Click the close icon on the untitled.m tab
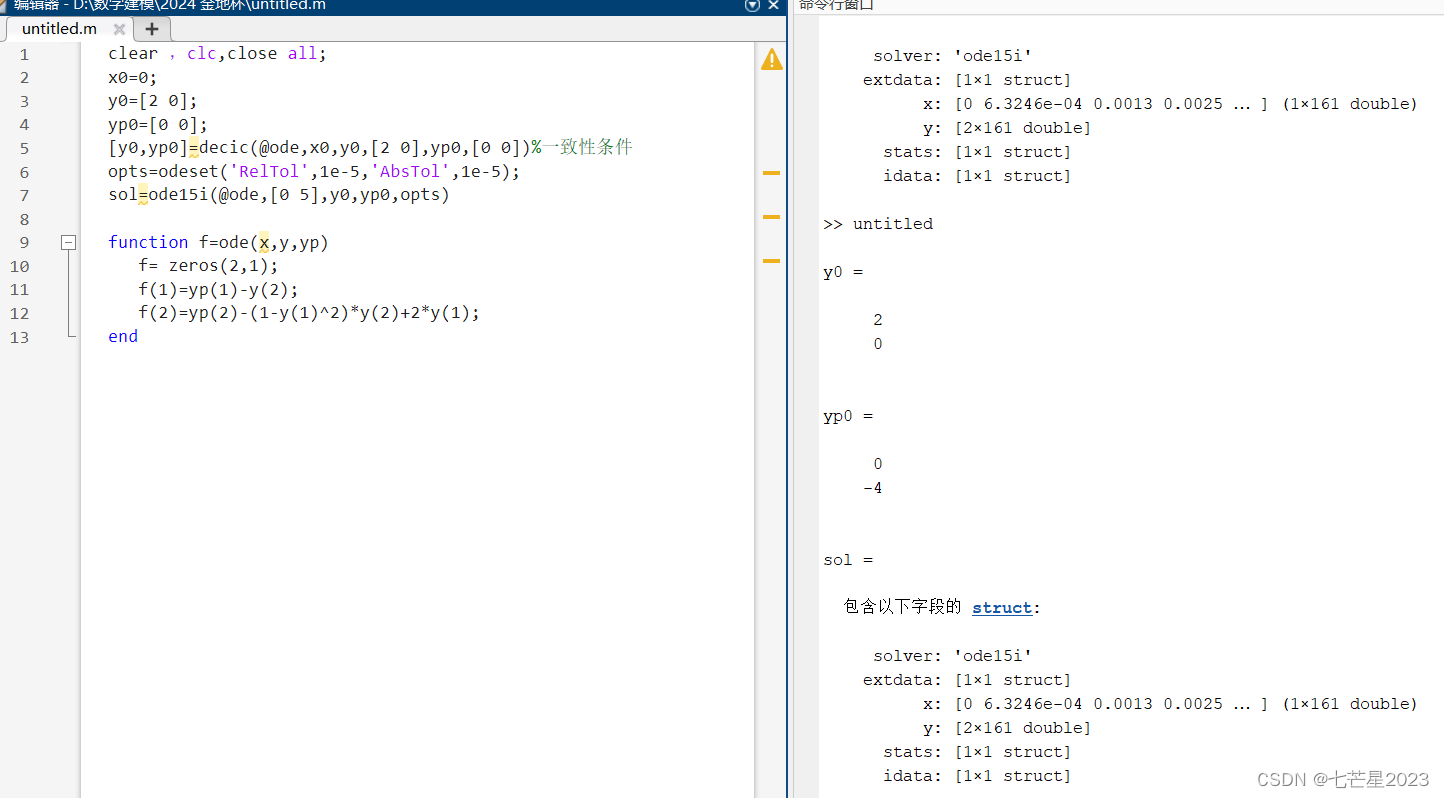1444x798 pixels. (119, 29)
